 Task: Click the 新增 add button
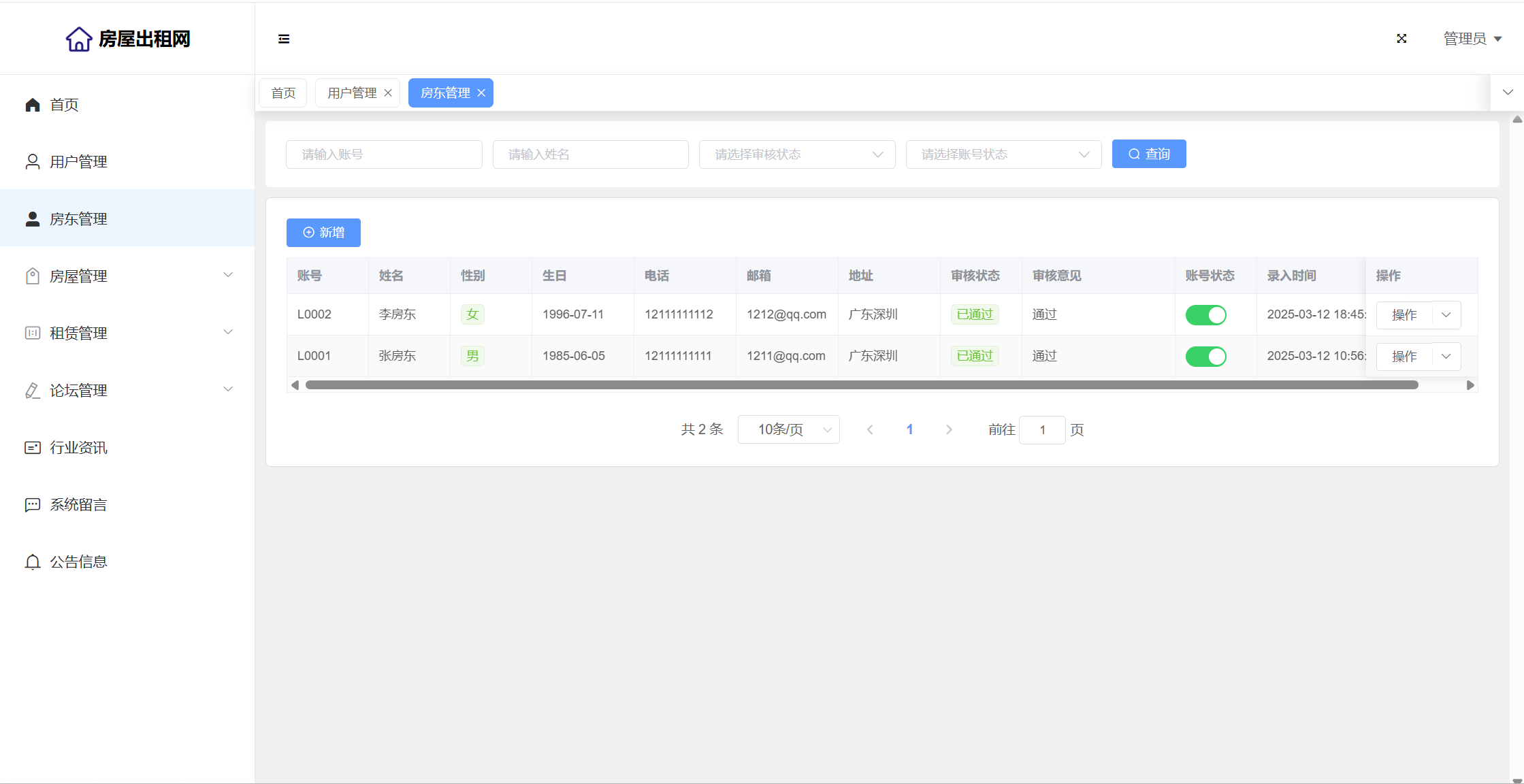pos(323,233)
